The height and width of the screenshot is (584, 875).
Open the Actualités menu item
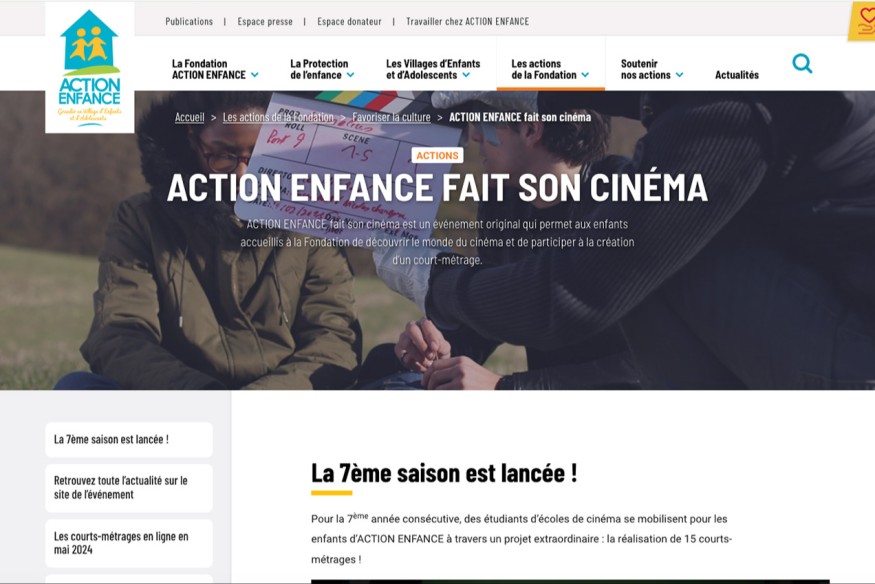pos(737,75)
